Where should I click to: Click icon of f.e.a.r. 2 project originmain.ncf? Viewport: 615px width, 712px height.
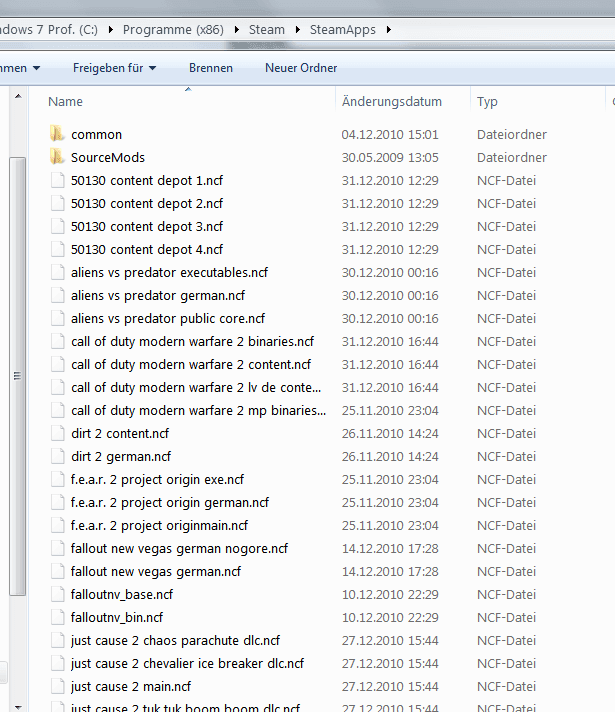[x=57, y=525]
